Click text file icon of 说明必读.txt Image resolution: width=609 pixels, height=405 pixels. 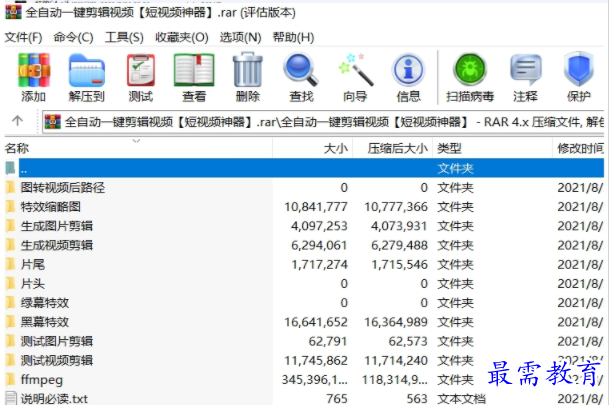10,398
